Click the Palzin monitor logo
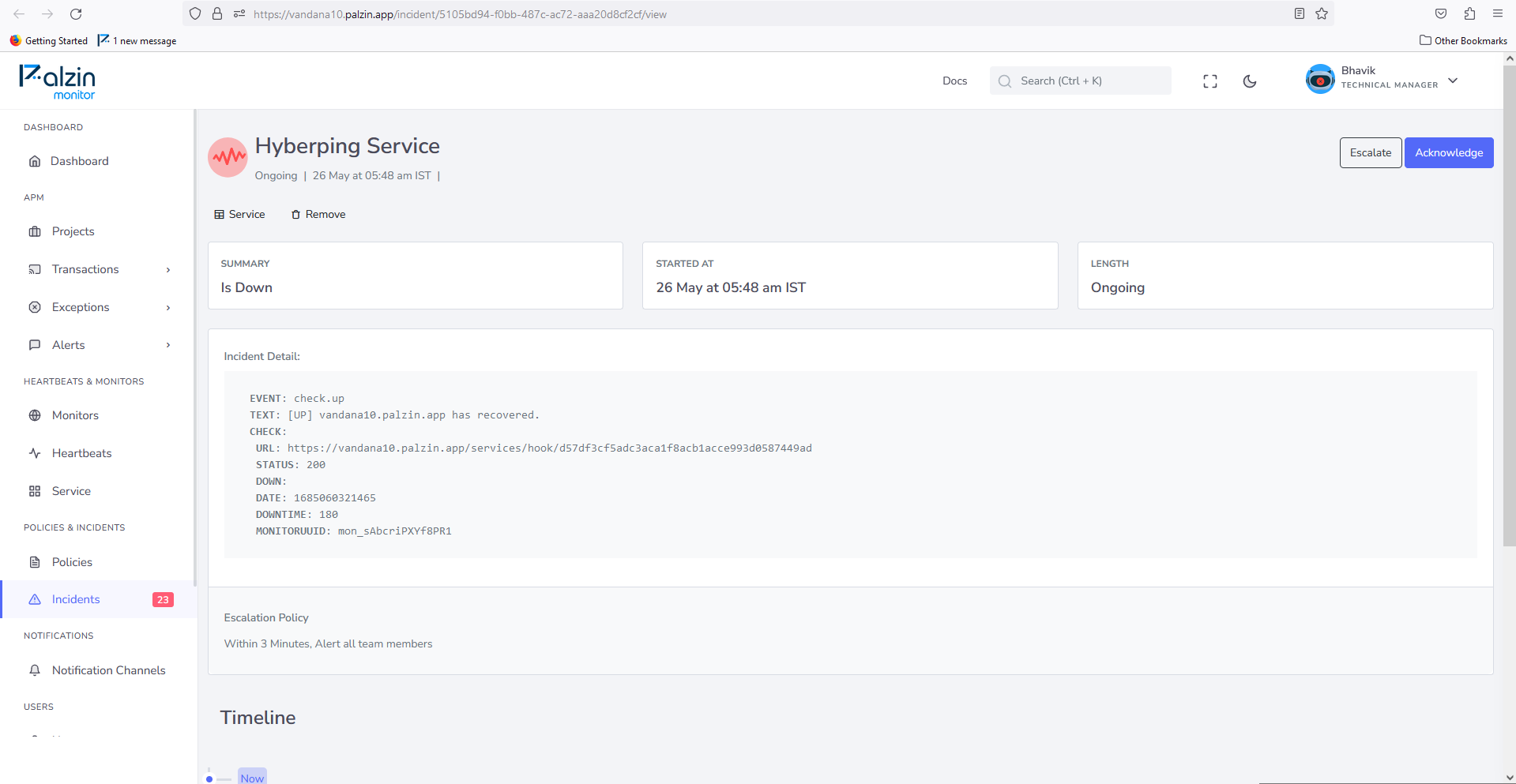The image size is (1516, 784). click(x=58, y=82)
